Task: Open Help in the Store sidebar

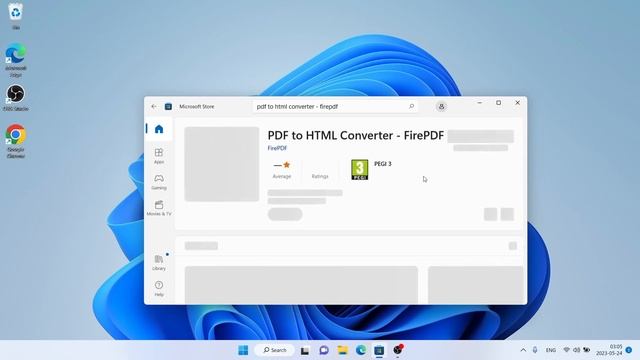Action: point(159,288)
